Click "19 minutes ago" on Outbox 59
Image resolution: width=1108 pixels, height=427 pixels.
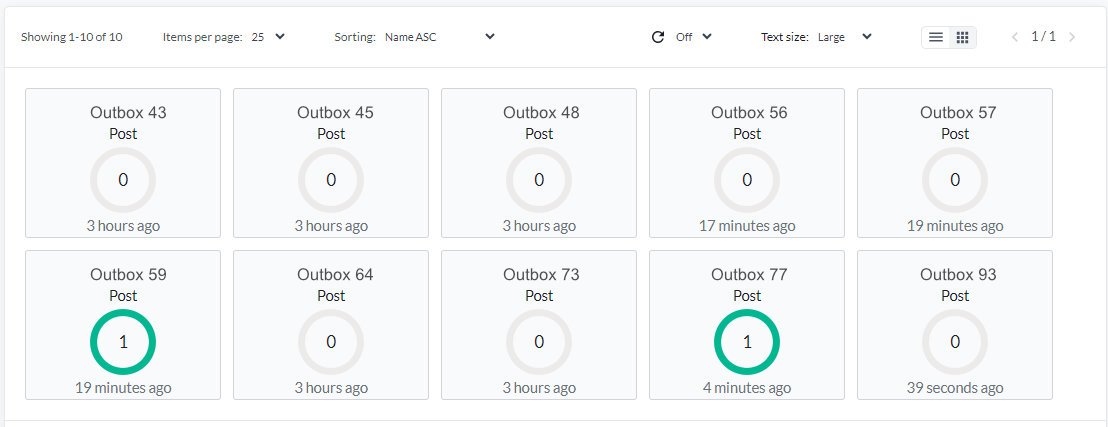(x=123, y=388)
